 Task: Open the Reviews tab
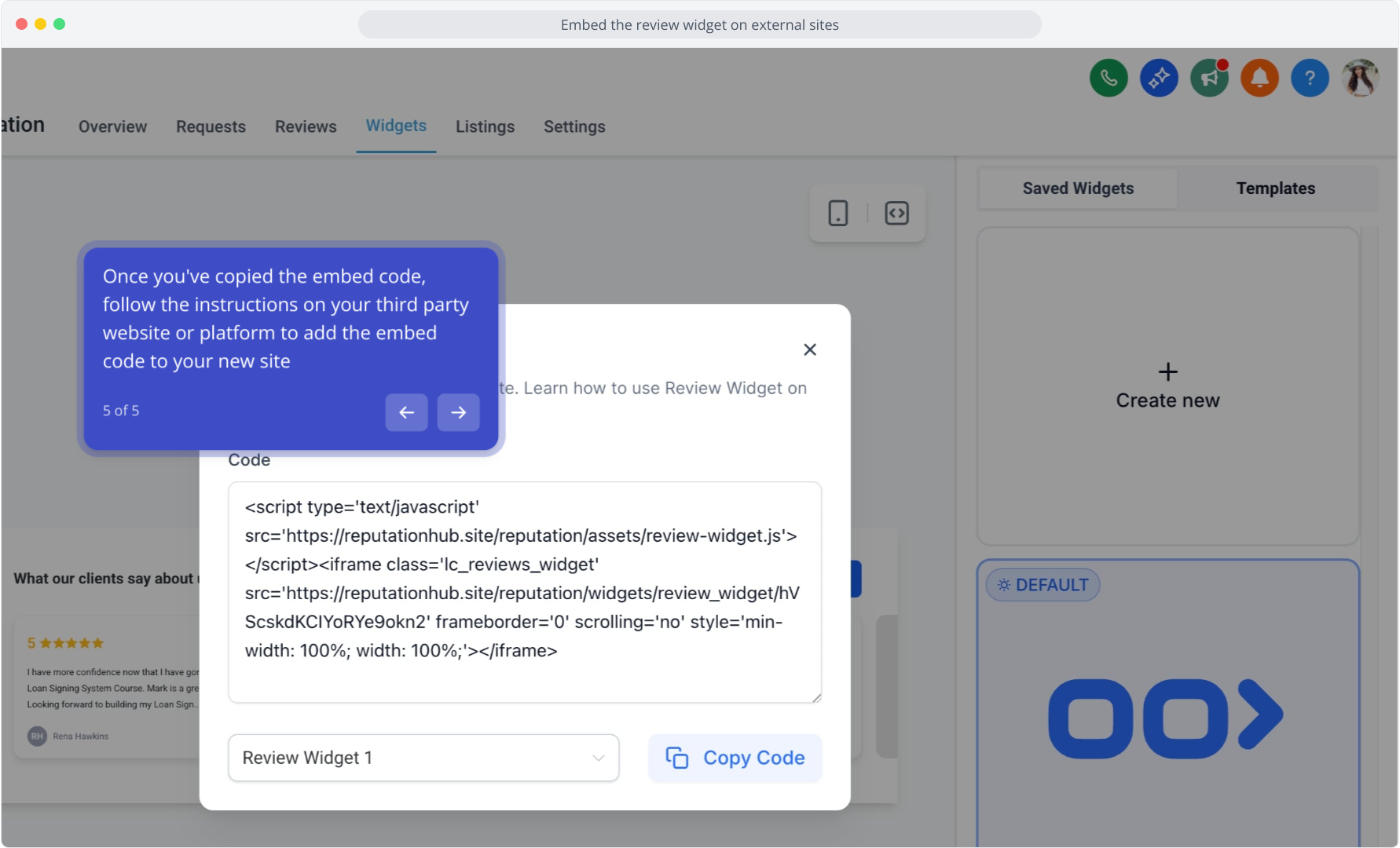coord(306,126)
